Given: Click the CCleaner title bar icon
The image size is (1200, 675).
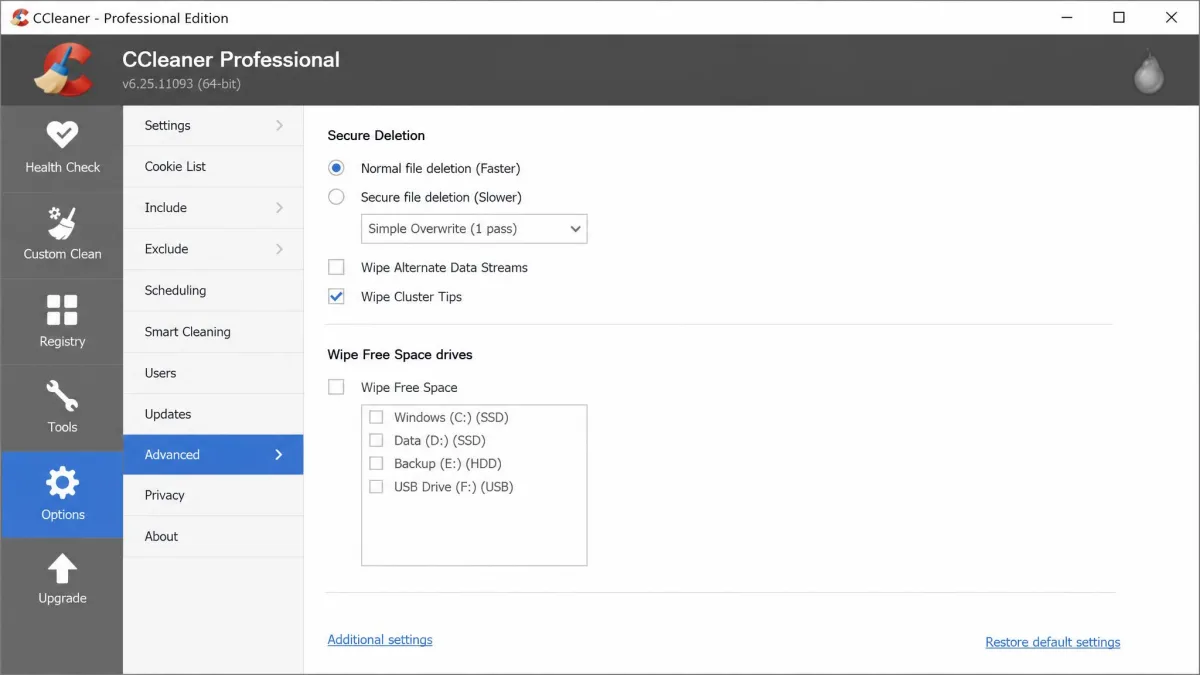Looking at the screenshot, I should click(19, 18).
